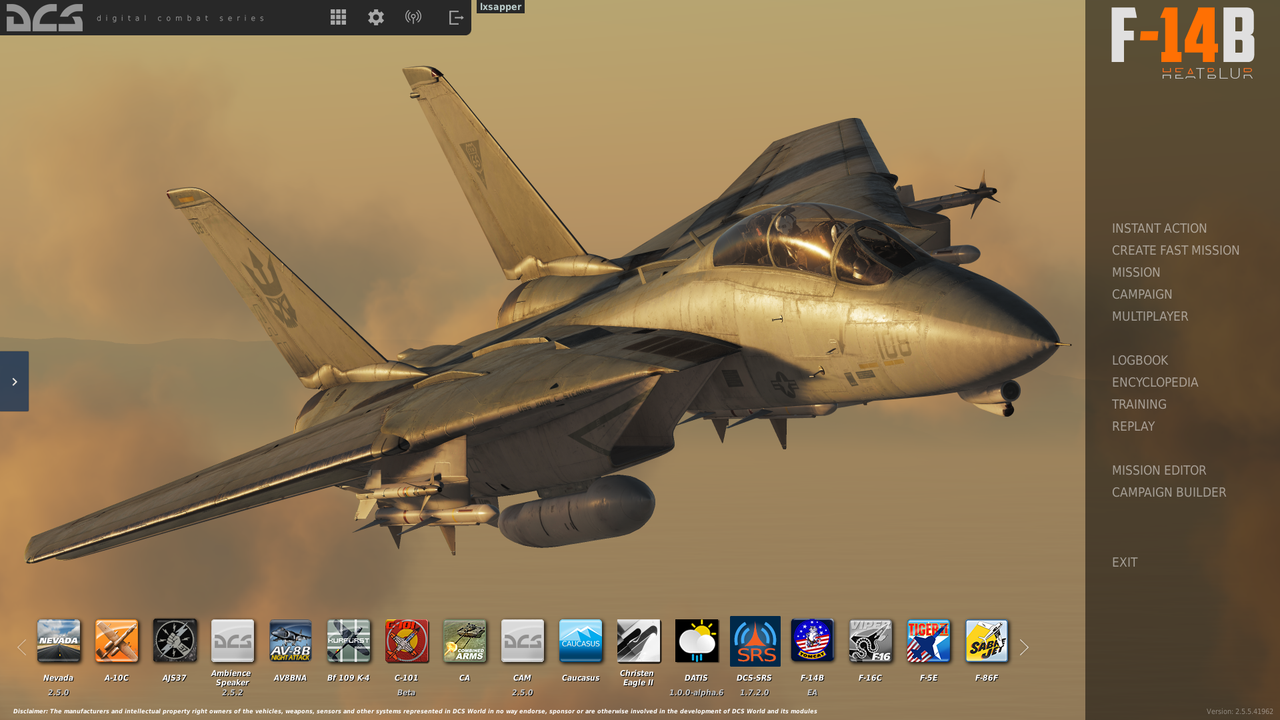This screenshot has width=1280, height=720.
Task: Open the DATIS 1.0.0-alpha.6 module icon
Action: pyautogui.click(x=697, y=641)
